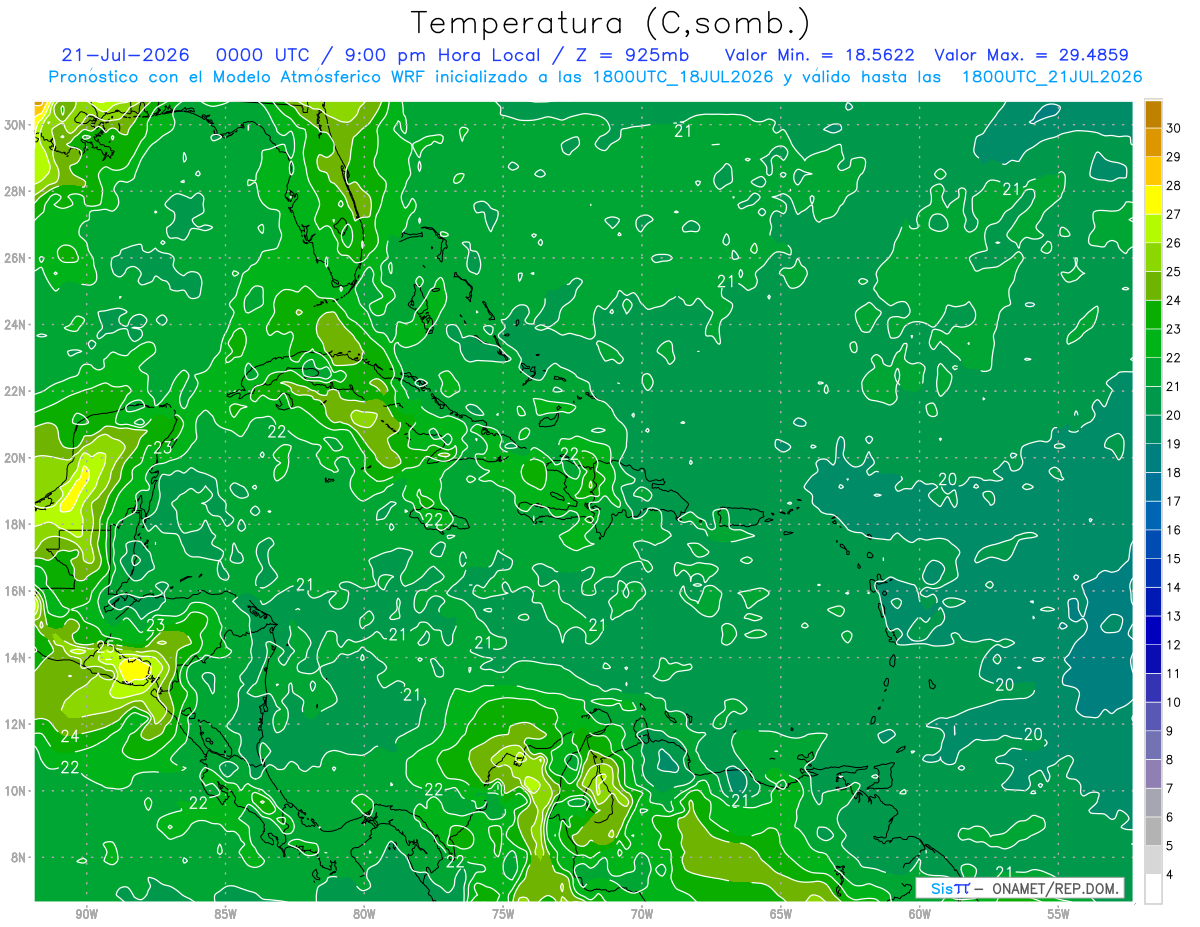Click the 80W longitude axis label
The height and width of the screenshot is (927, 1200).
coord(364,914)
